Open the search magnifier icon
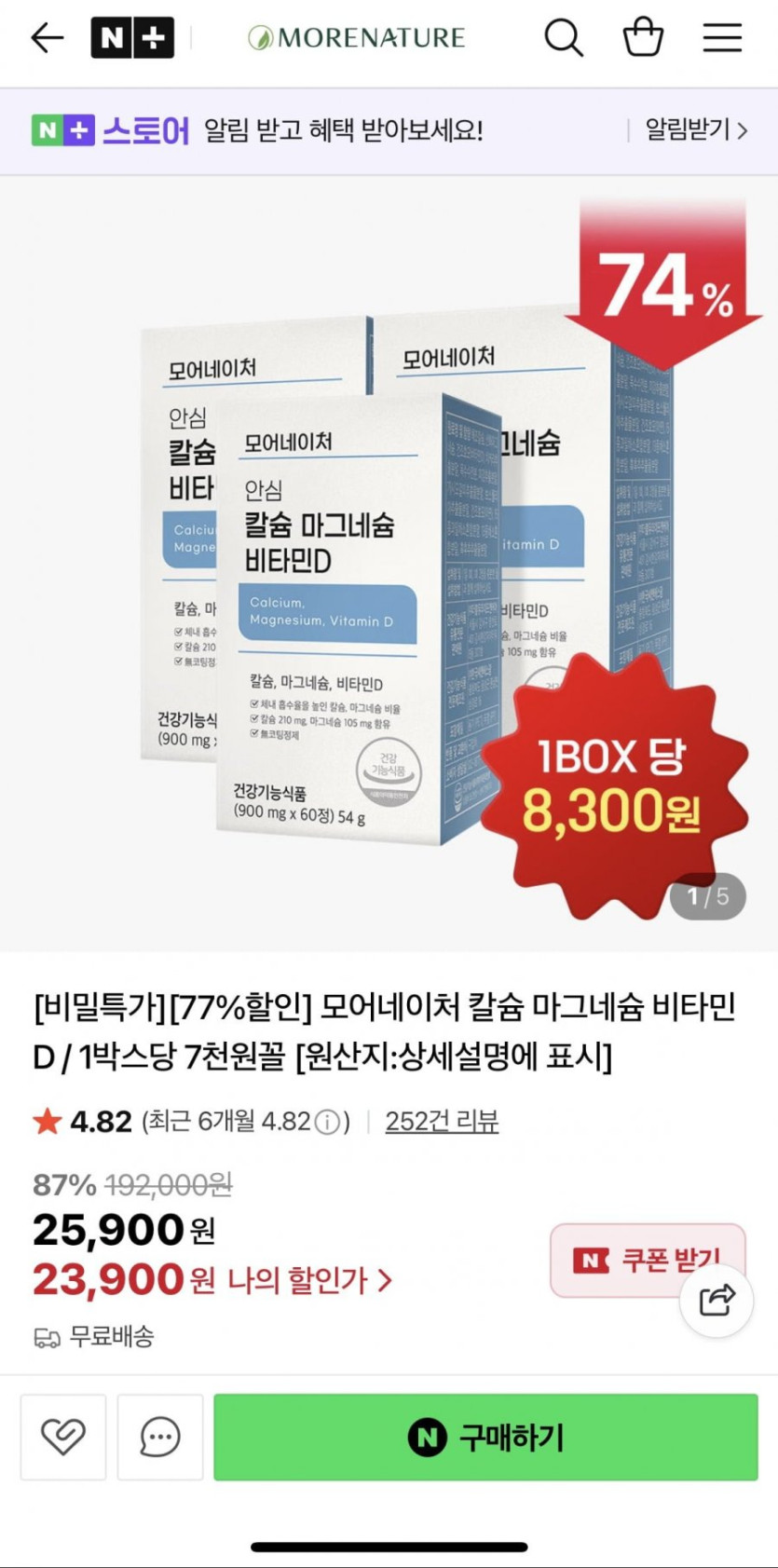778x1568 pixels. coord(564,38)
